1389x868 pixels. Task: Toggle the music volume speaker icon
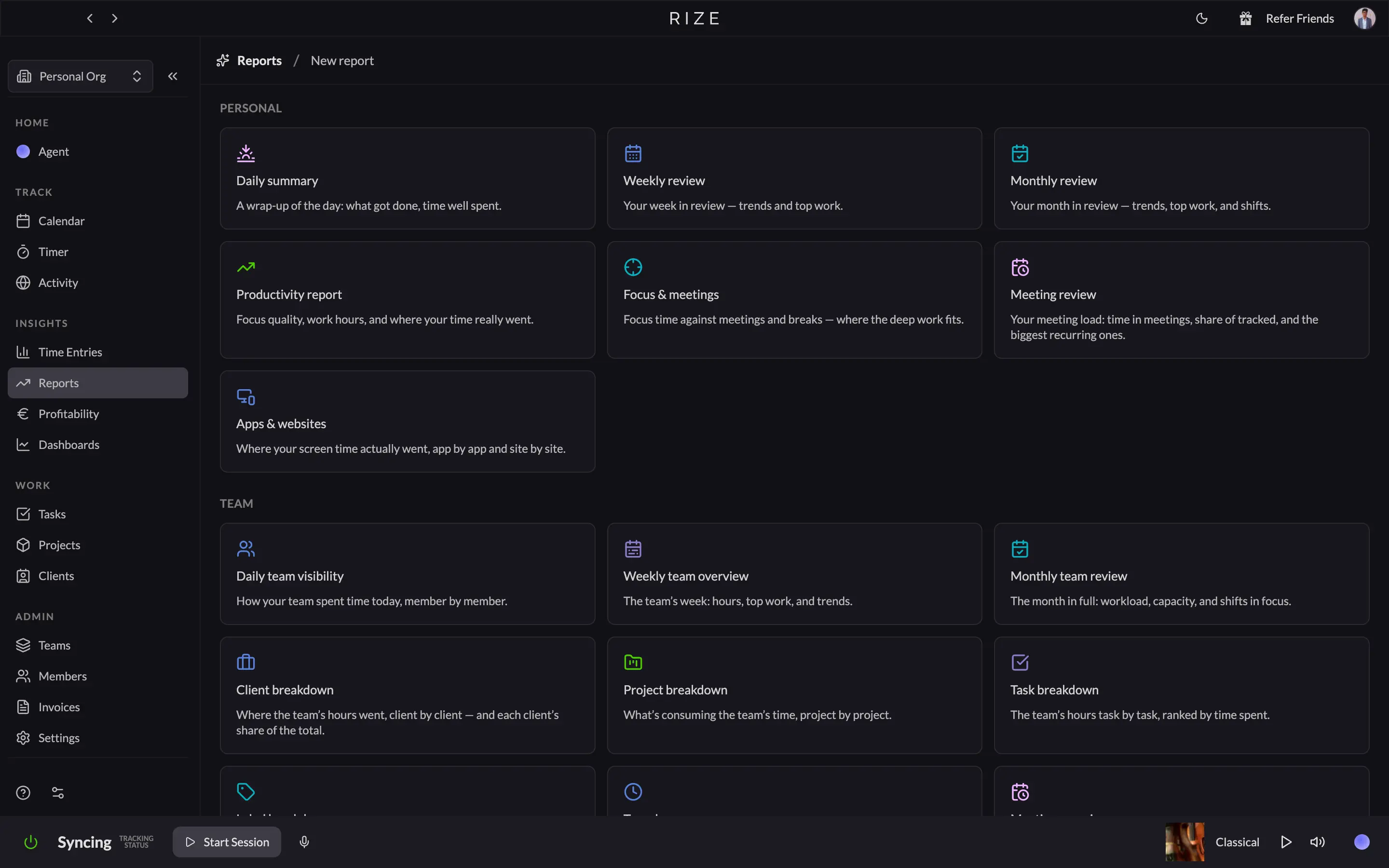pyautogui.click(x=1317, y=842)
